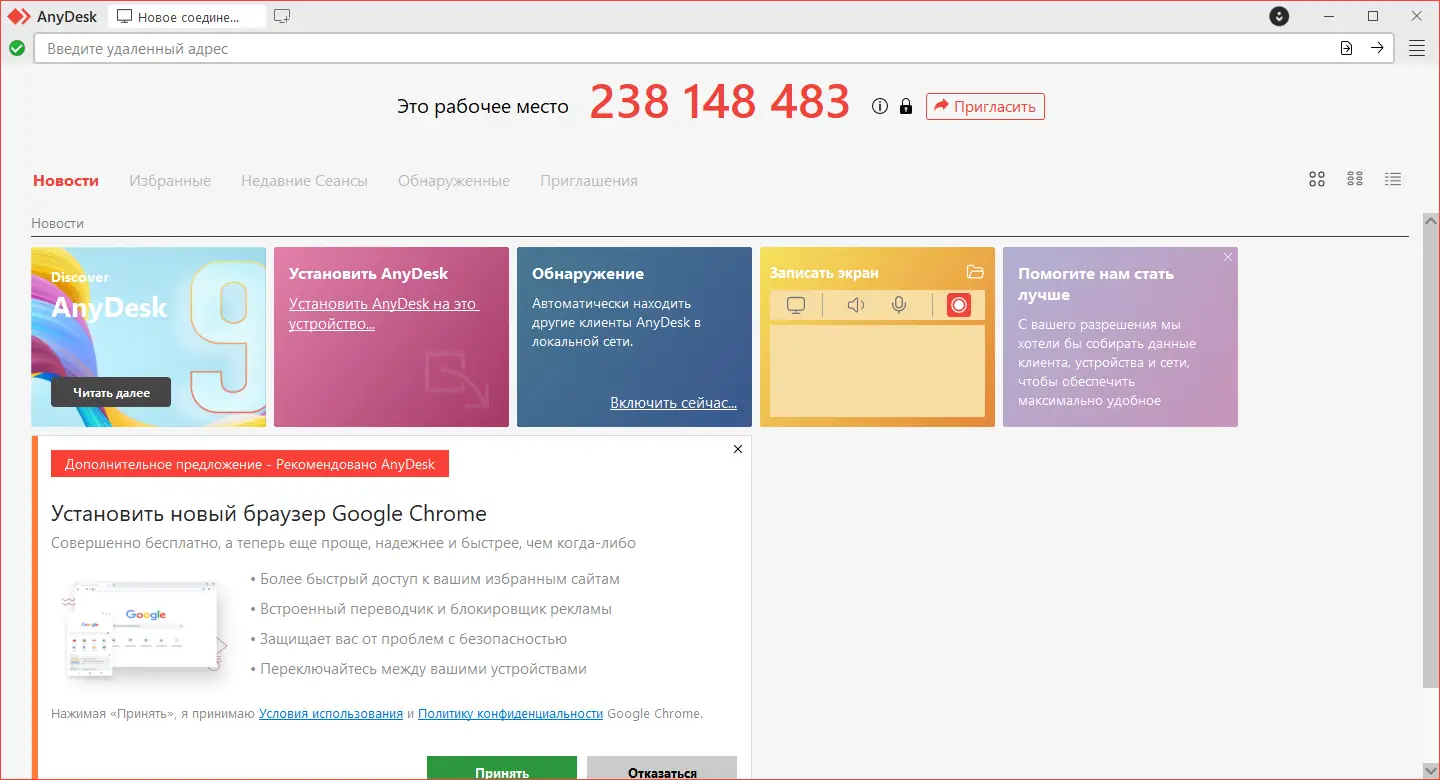This screenshot has height=780, width=1440.
Task: Switch to large tiles view
Action: pos(1317,179)
